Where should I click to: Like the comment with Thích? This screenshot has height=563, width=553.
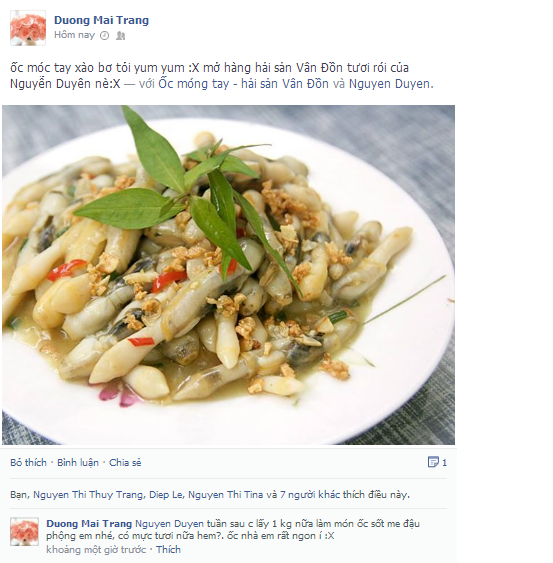168,549
